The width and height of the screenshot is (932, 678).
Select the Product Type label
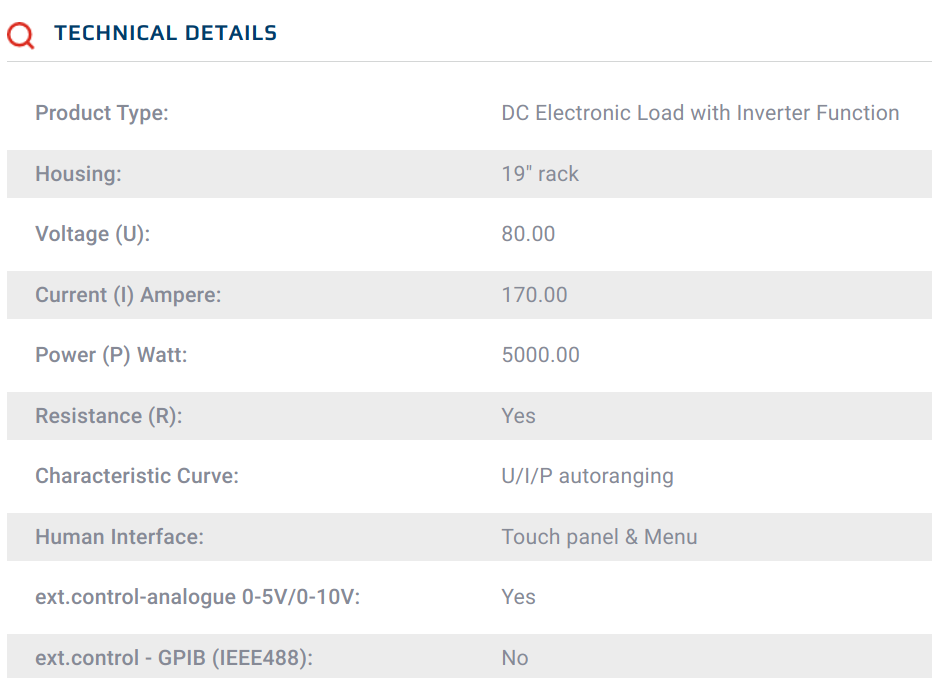pyautogui.click(x=102, y=113)
